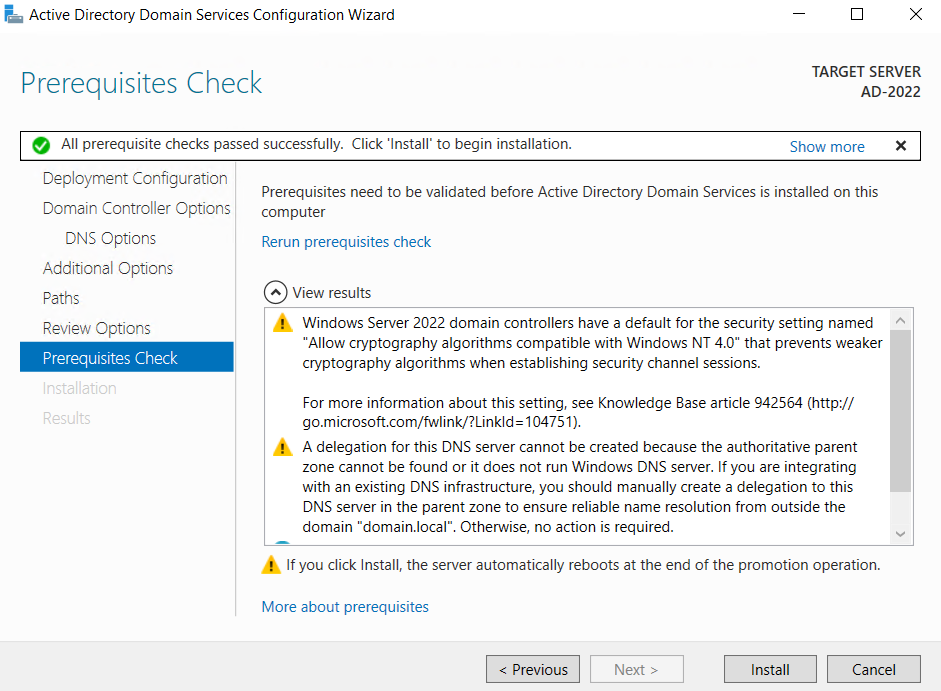Select Deployment Configuration in the sidebar
The width and height of the screenshot is (941, 691).
tap(134, 178)
